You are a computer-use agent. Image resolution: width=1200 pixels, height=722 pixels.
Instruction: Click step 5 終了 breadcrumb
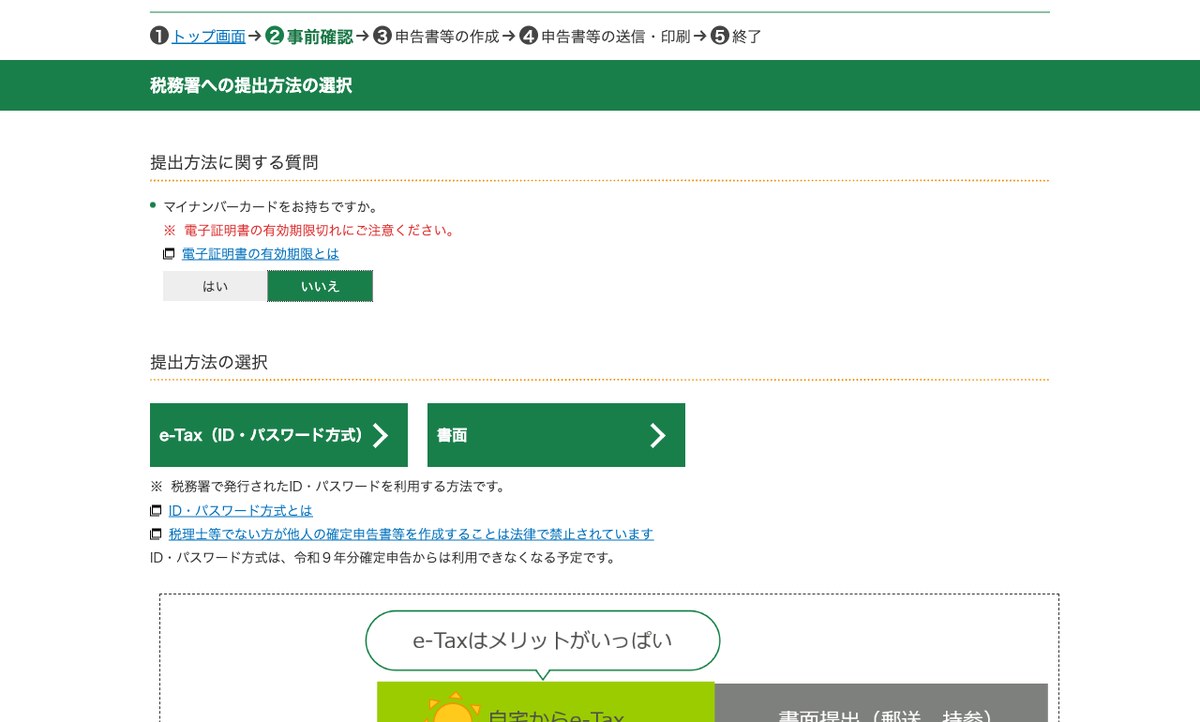point(736,37)
